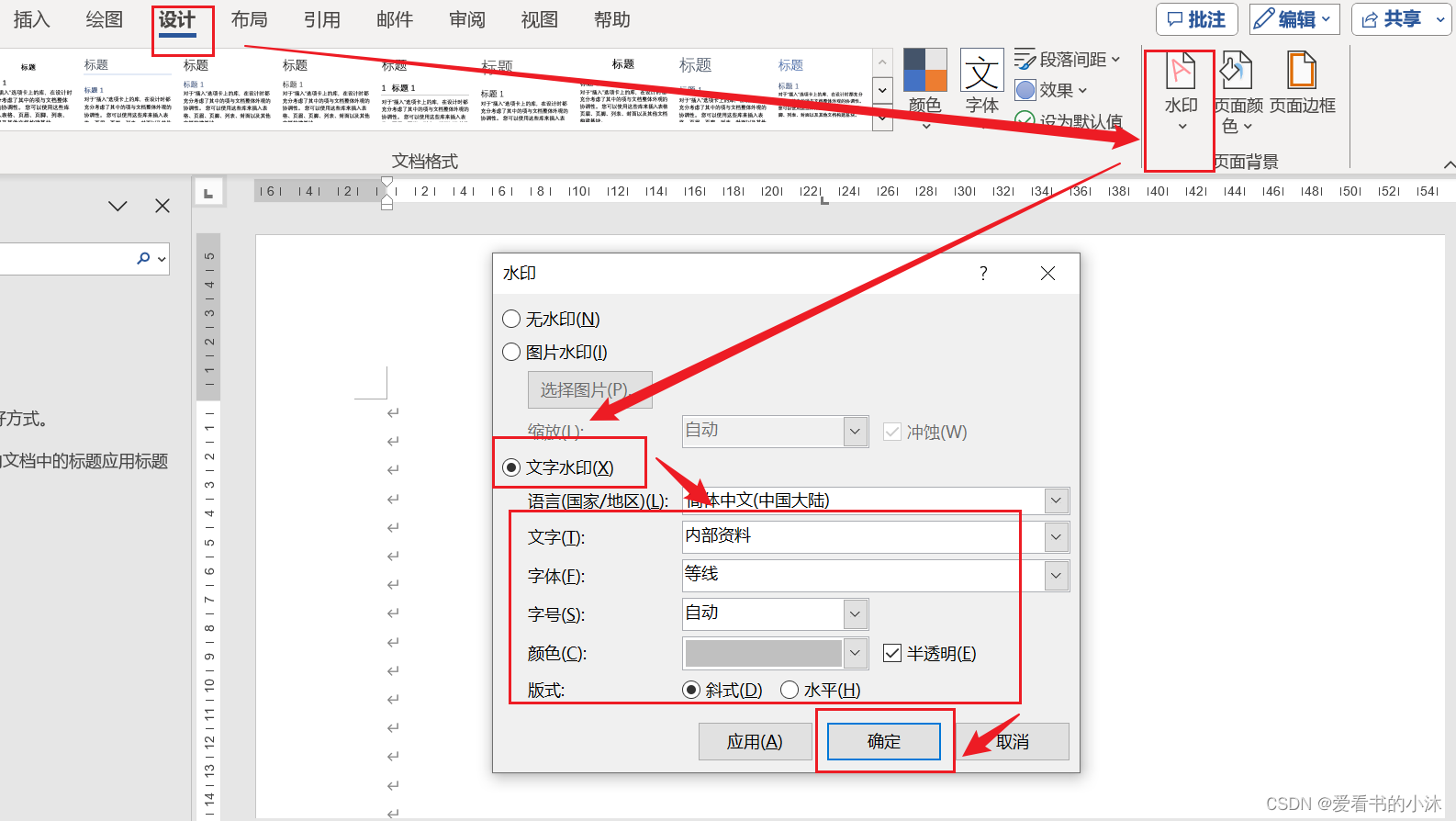The image size is (1456, 821).
Task: Click the font field showing 等线
Action: [863, 576]
